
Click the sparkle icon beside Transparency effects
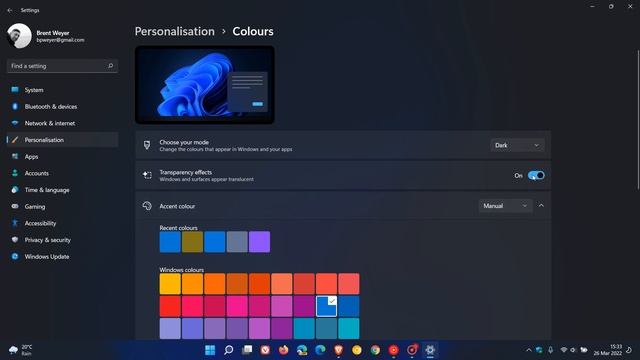pos(147,175)
